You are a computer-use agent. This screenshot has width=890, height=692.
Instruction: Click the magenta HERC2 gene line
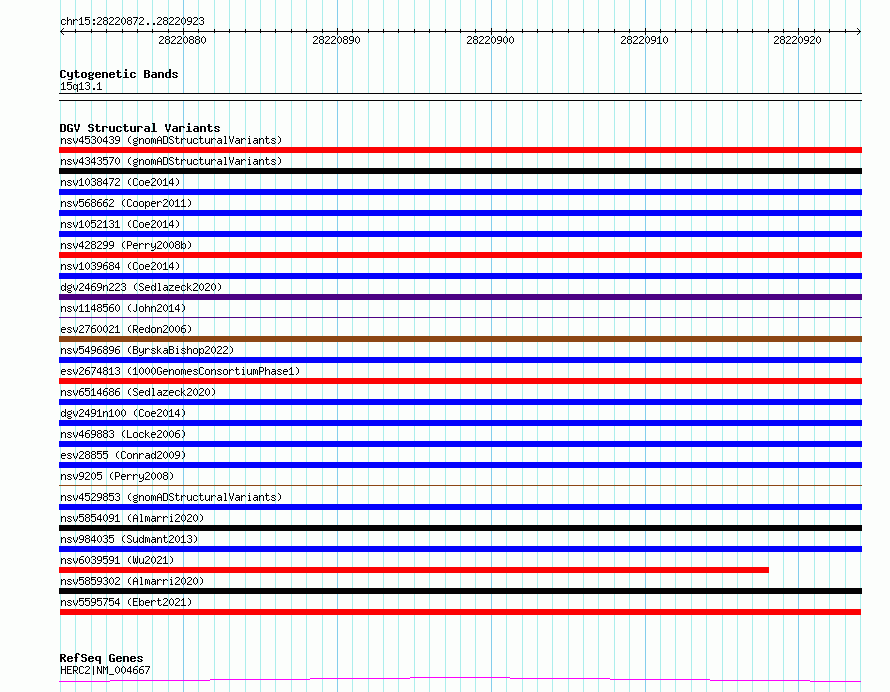[x=460, y=680]
